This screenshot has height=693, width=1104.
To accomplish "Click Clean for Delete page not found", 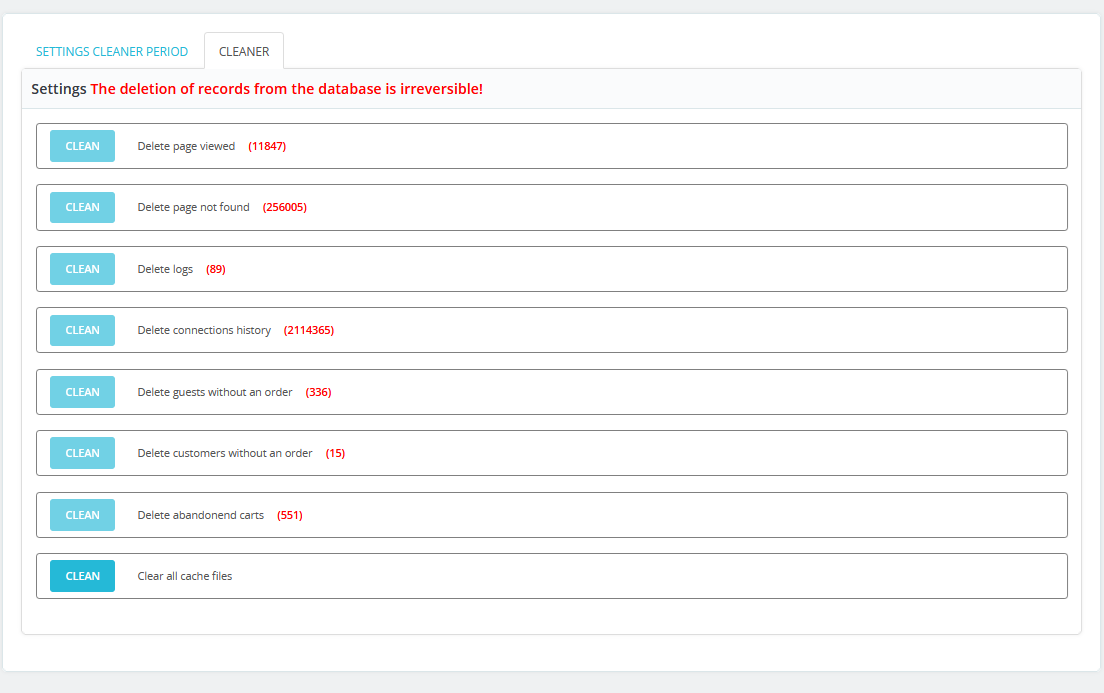I will point(82,207).
